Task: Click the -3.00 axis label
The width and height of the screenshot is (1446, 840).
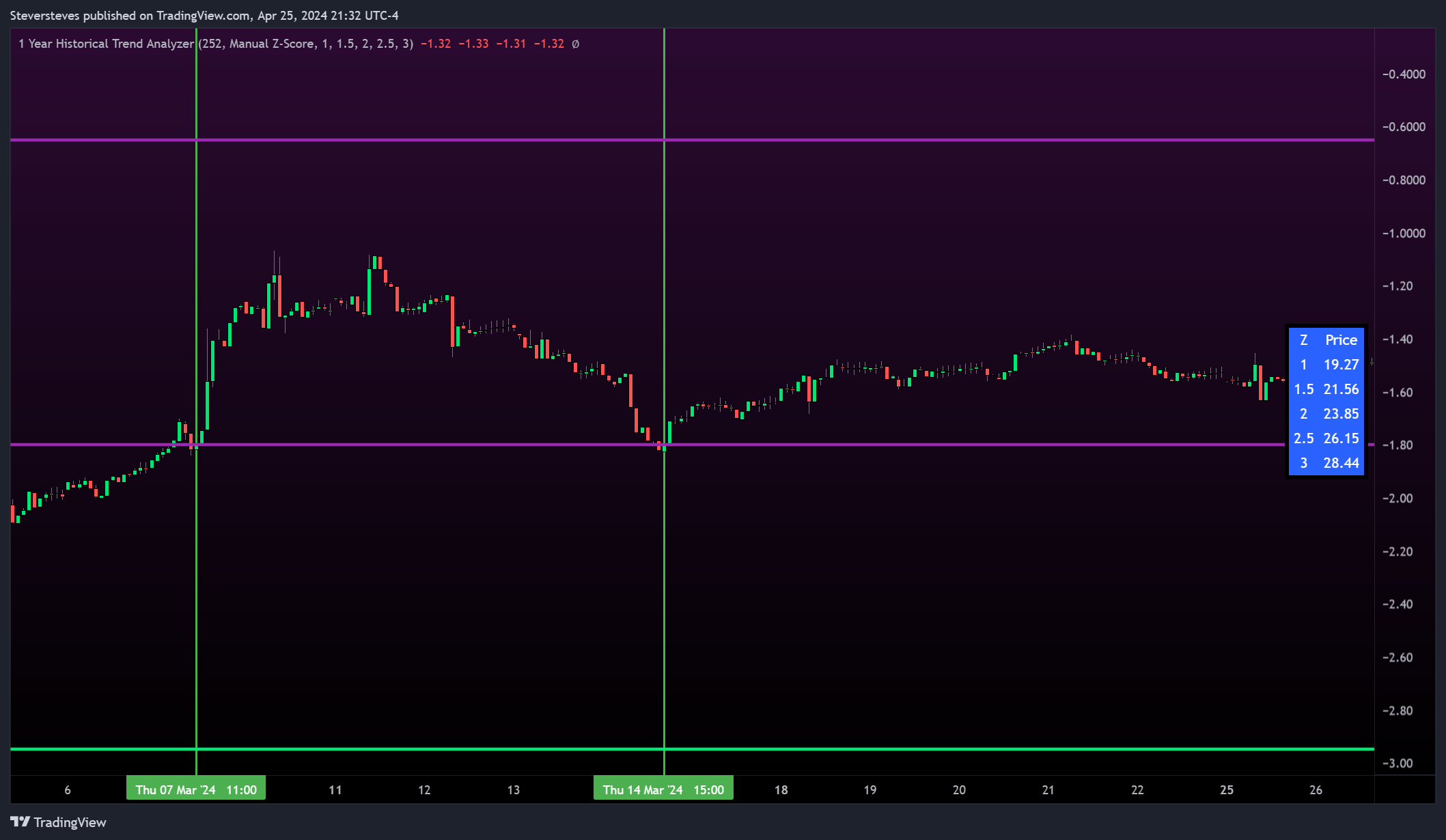Action: (x=1398, y=764)
